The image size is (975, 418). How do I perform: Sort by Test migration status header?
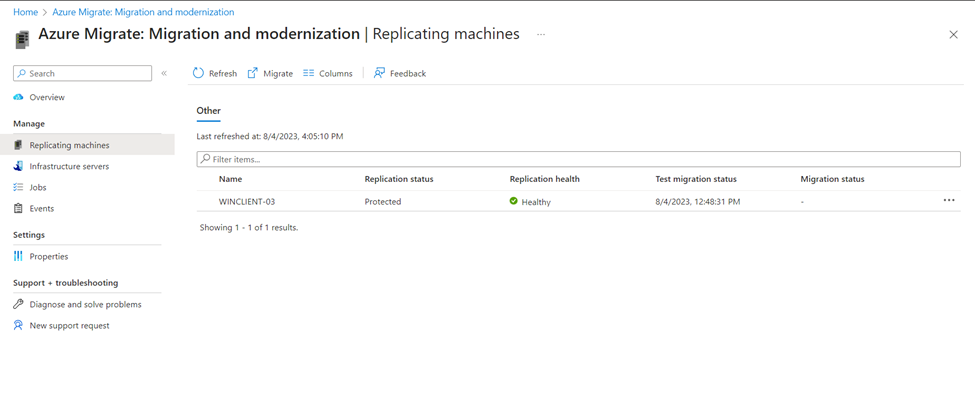tap(696, 179)
